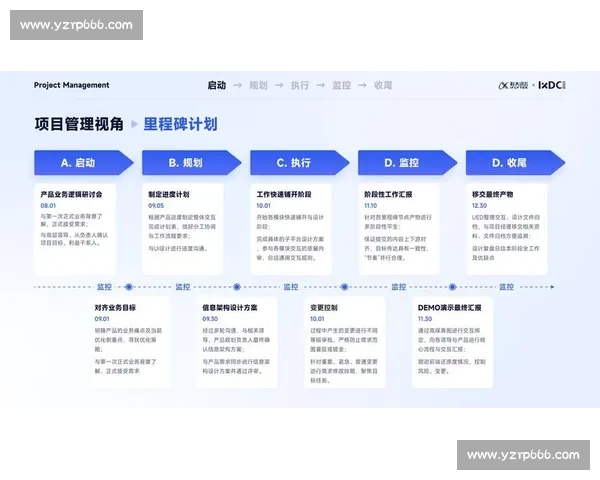Image resolution: width=600 pixels, height=480 pixels.
Task: Select the blue D. 监控 arrow banner
Action: 404,162
